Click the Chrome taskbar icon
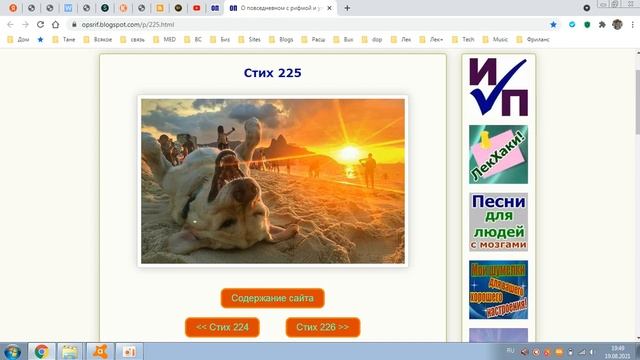 (x=41, y=351)
